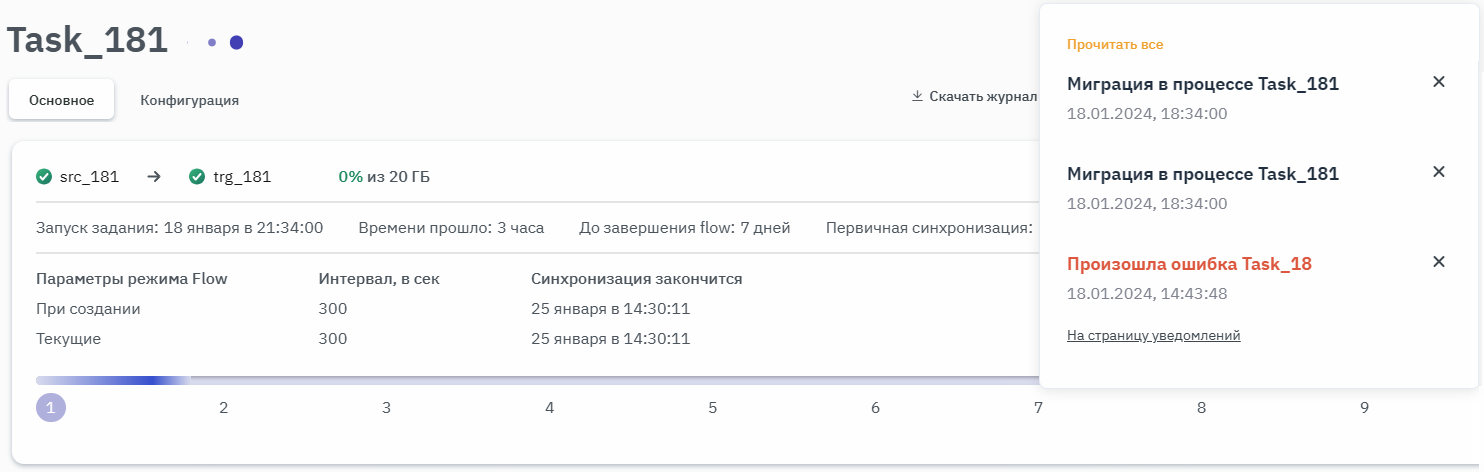Click the arrow between src_181 and trg_181
The height and width of the screenshot is (472, 1484).
(154, 177)
